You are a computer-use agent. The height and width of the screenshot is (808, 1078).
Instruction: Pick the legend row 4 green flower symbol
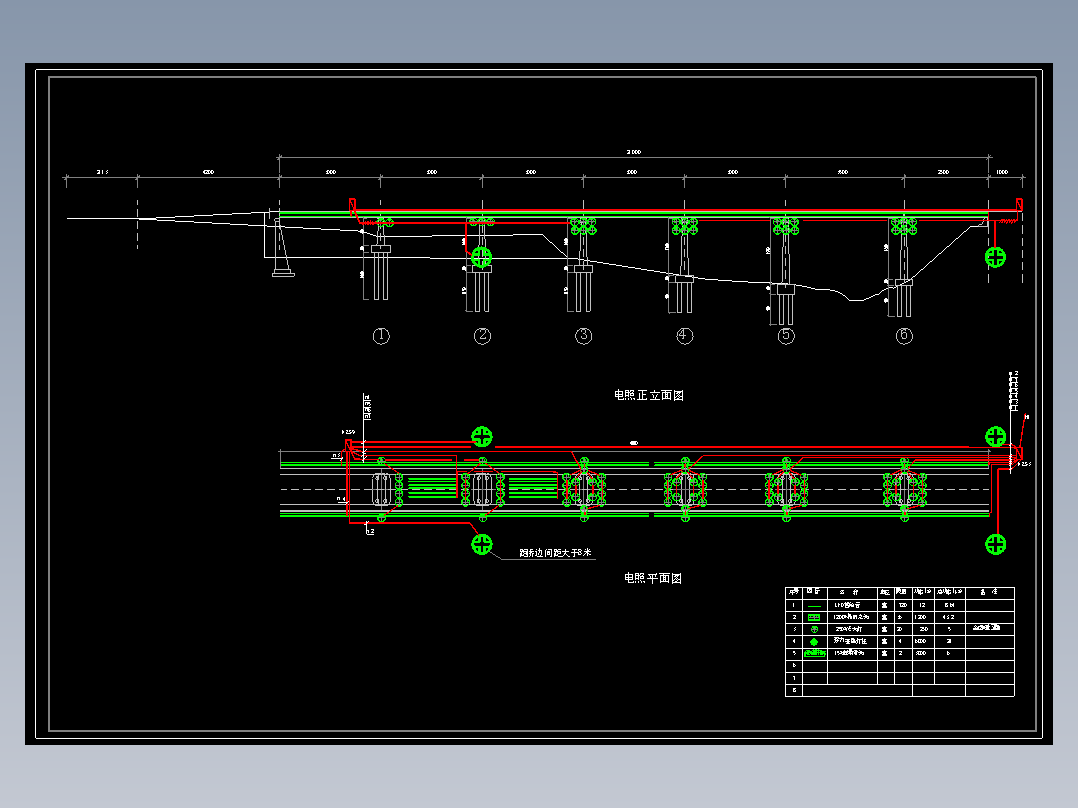click(x=814, y=642)
